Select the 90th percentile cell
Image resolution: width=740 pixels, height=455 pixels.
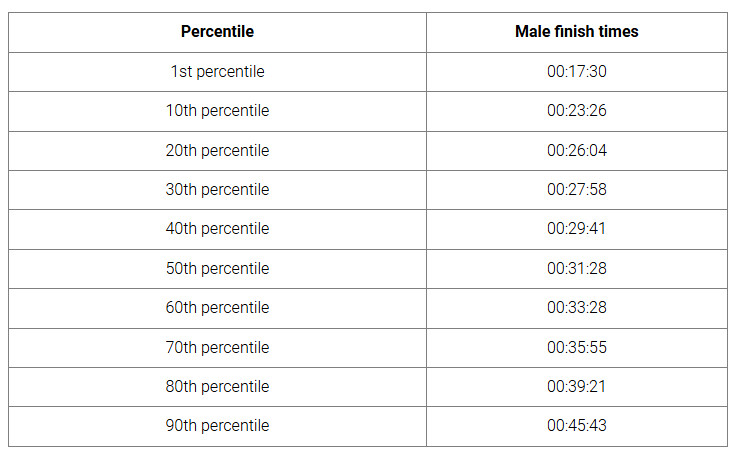coord(217,426)
